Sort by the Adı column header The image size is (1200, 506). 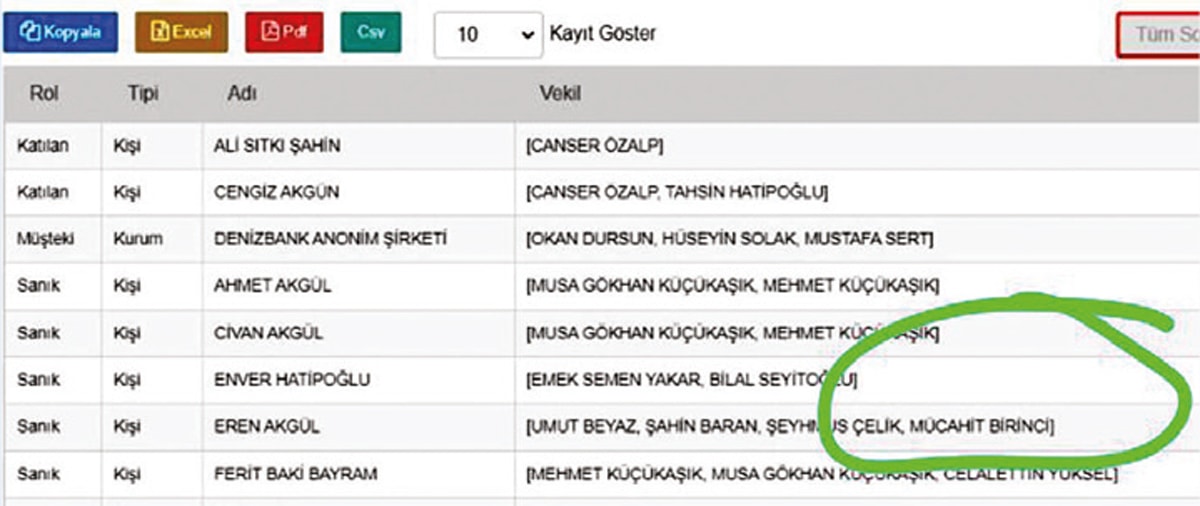[241, 94]
